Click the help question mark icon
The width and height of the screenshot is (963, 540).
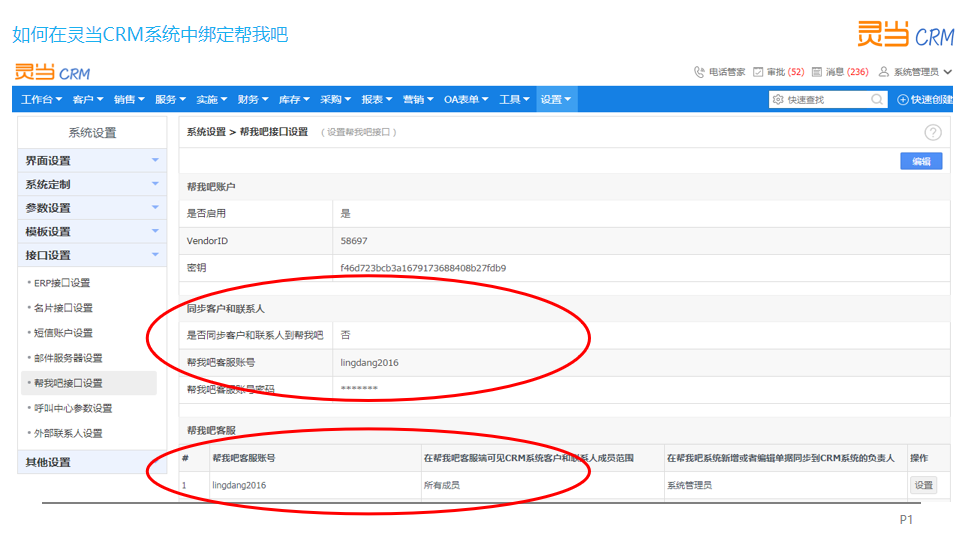[933, 132]
